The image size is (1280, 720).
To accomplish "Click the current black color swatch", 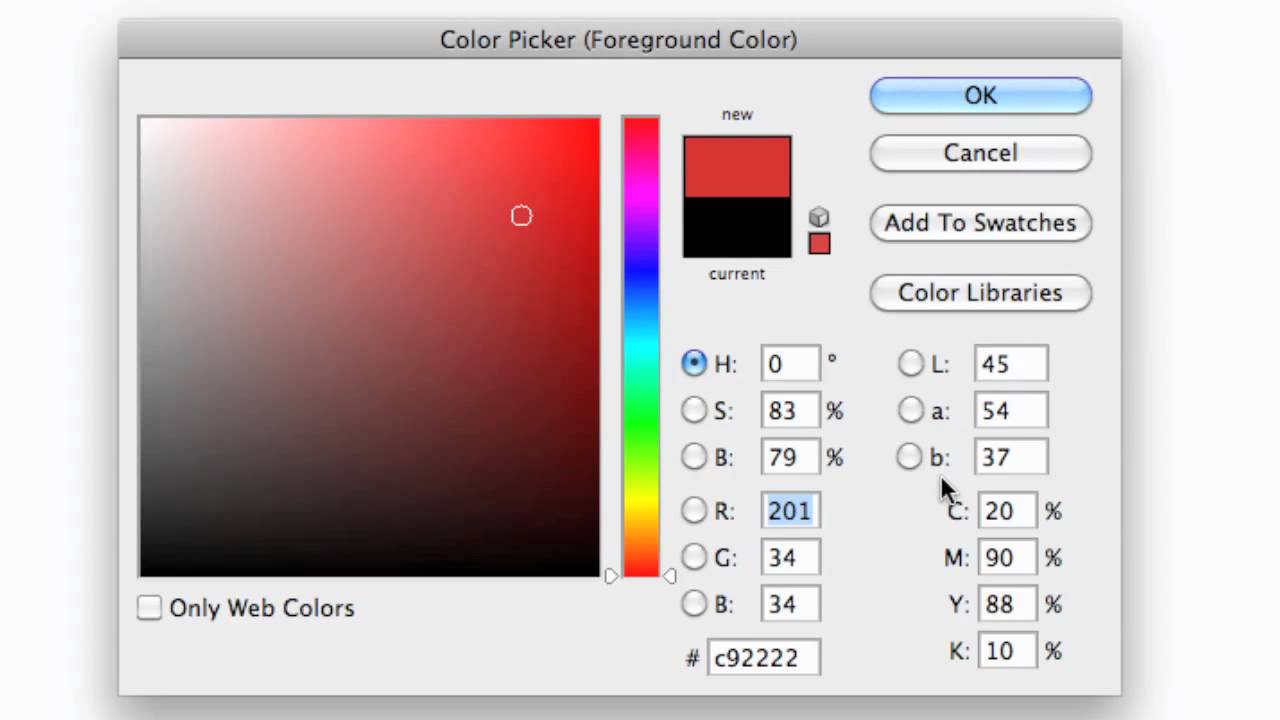I will (737, 227).
